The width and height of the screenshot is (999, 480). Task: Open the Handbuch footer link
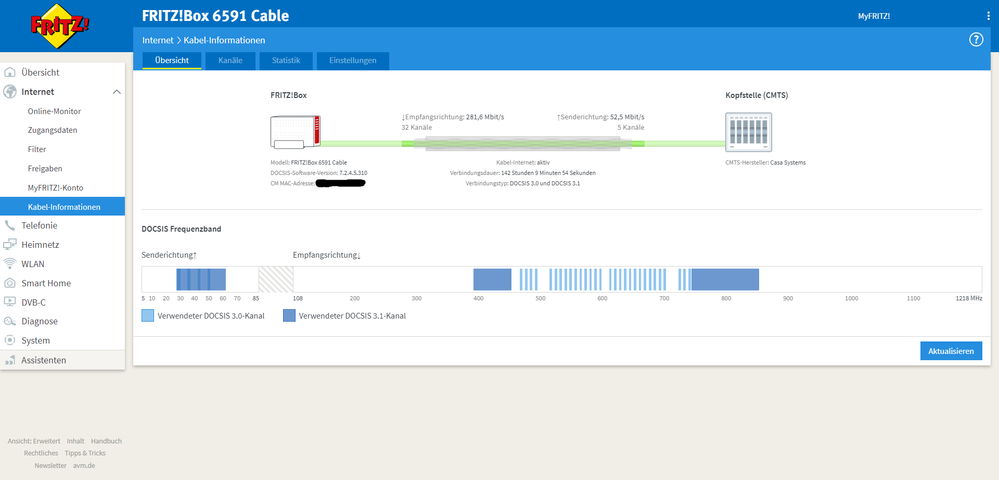click(106, 441)
